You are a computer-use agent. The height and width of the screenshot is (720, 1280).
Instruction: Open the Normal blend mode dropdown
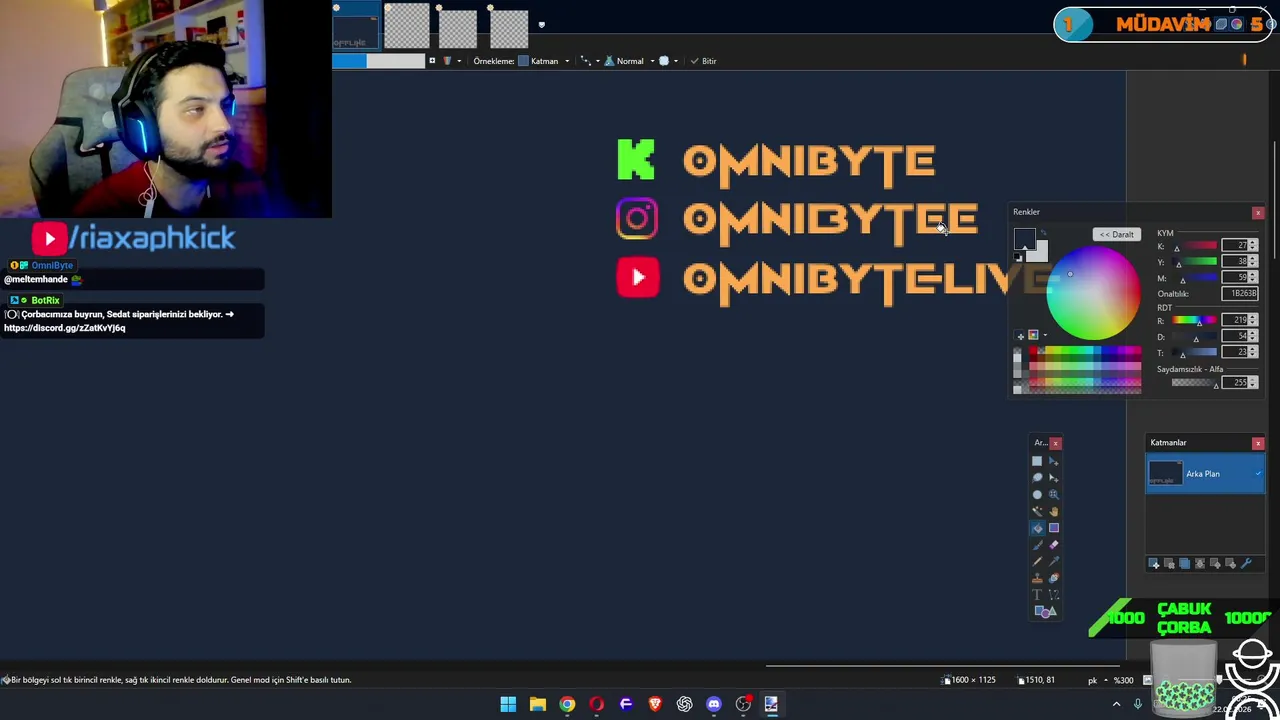[x=630, y=61]
